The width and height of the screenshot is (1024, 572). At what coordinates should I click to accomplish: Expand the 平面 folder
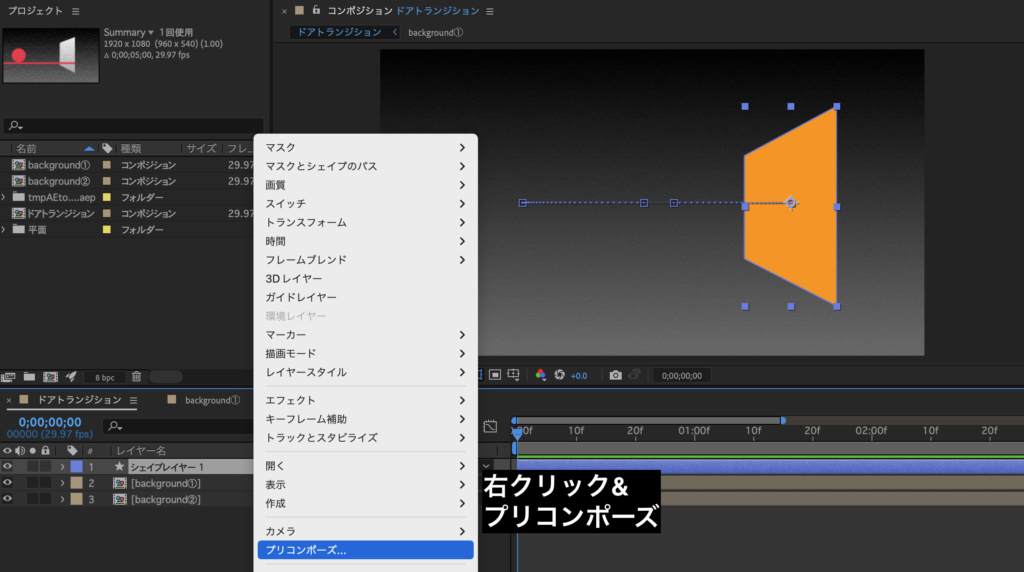coord(4,229)
